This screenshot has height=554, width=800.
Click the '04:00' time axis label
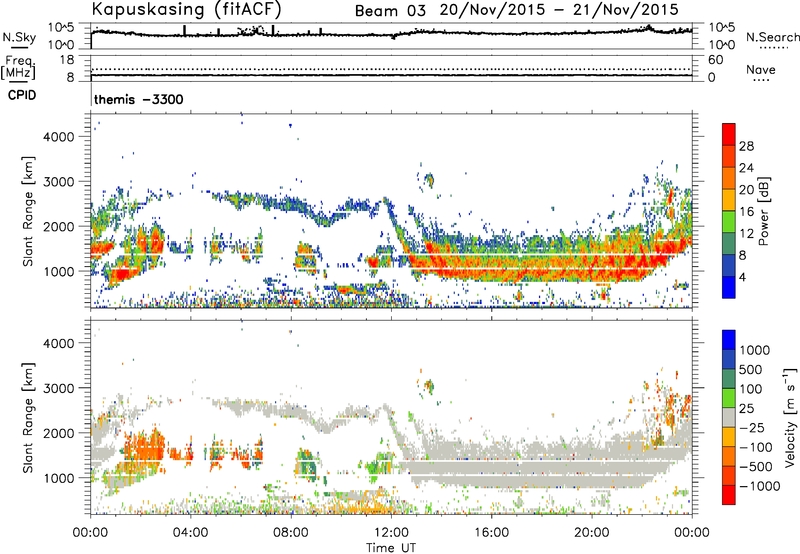click(191, 533)
